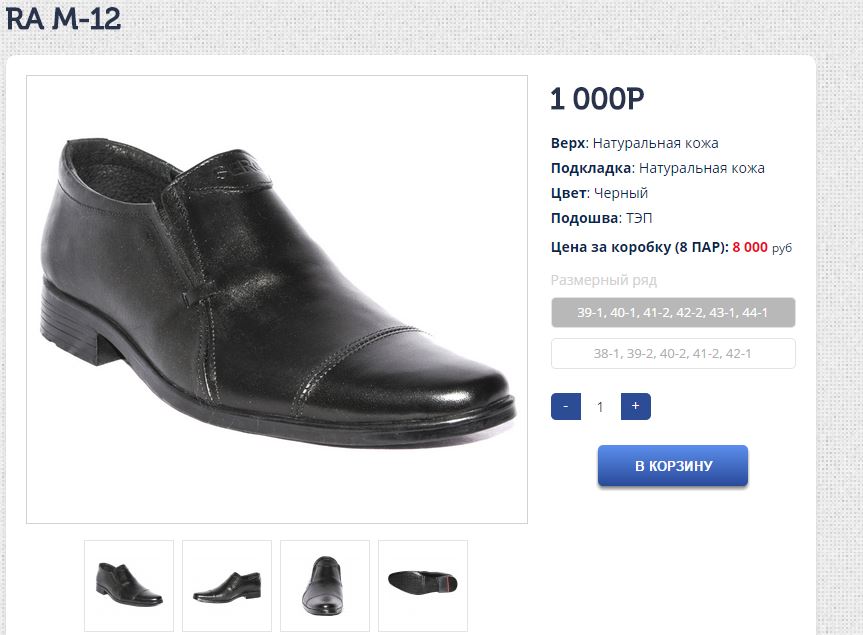863x635 pixels.
Task: Click the quantity input field
Action: pyautogui.click(x=601, y=407)
